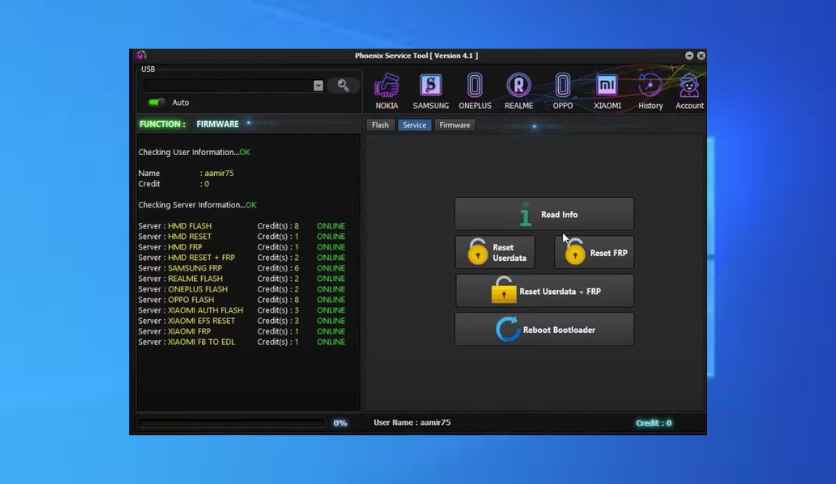836x484 pixels.
Task: Select the 'XIAOMI FB TO EDL' server row
Action: click(242, 342)
